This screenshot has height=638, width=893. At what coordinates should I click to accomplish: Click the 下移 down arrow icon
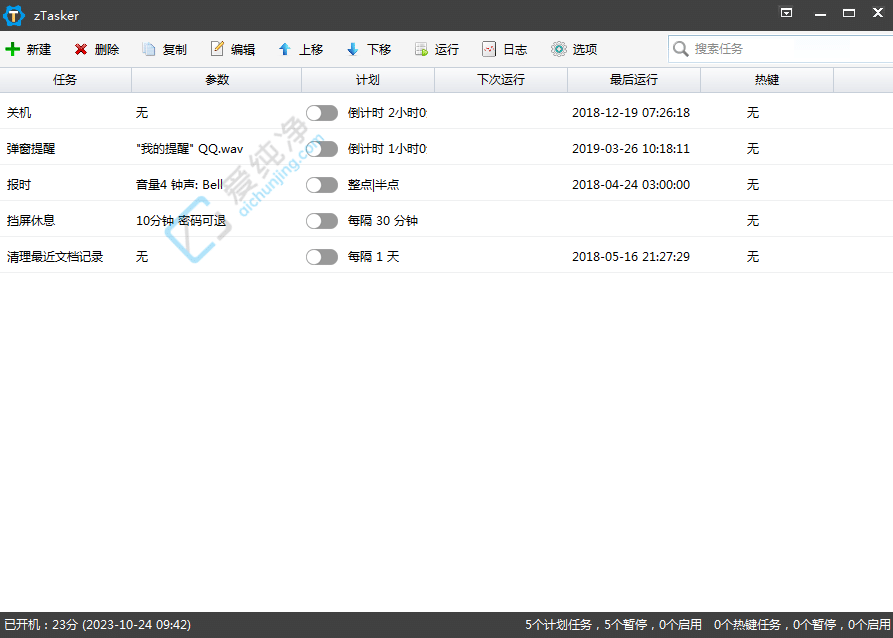tap(353, 50)
